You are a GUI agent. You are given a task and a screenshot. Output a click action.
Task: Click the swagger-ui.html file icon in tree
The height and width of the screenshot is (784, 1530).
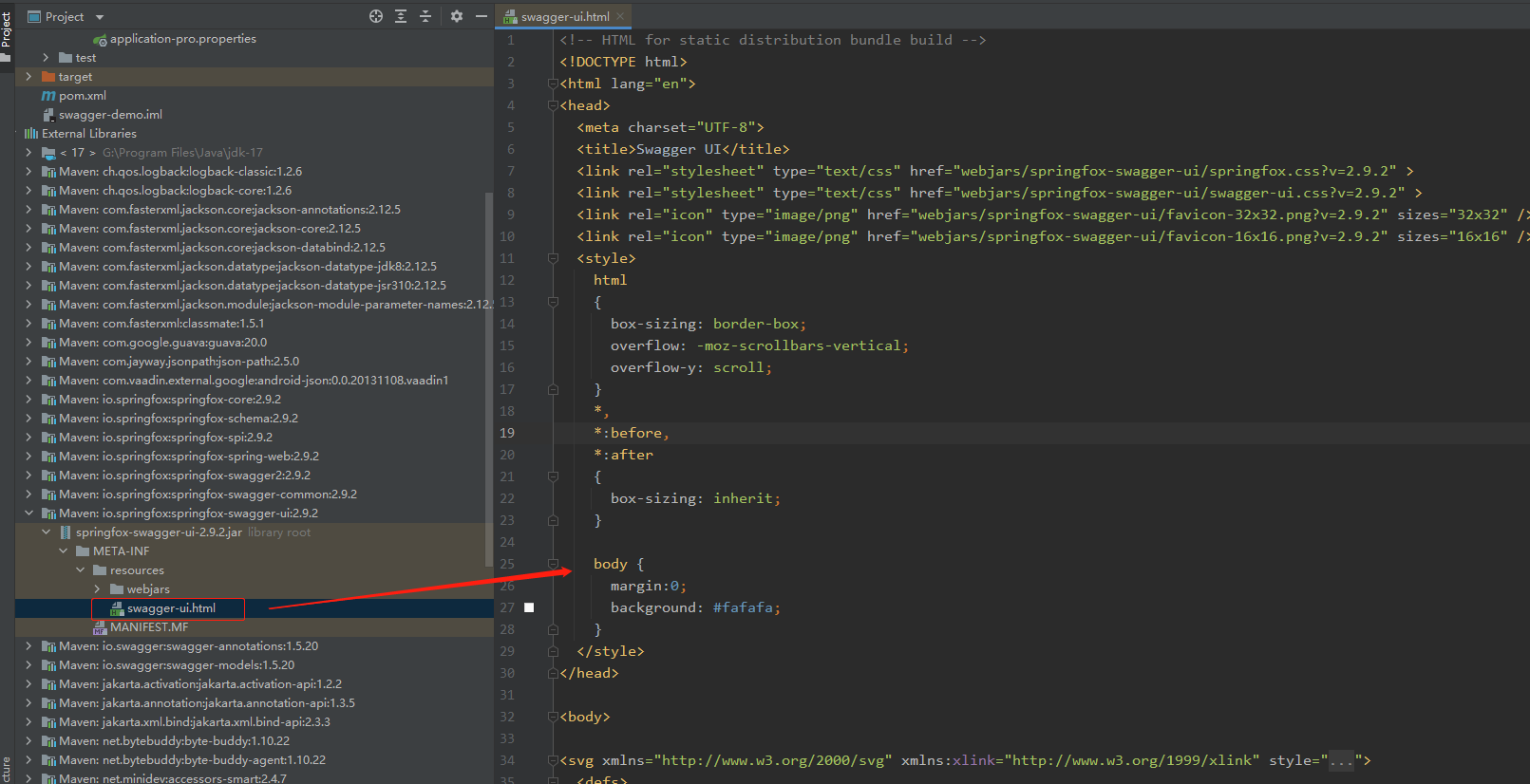[118, 608]
